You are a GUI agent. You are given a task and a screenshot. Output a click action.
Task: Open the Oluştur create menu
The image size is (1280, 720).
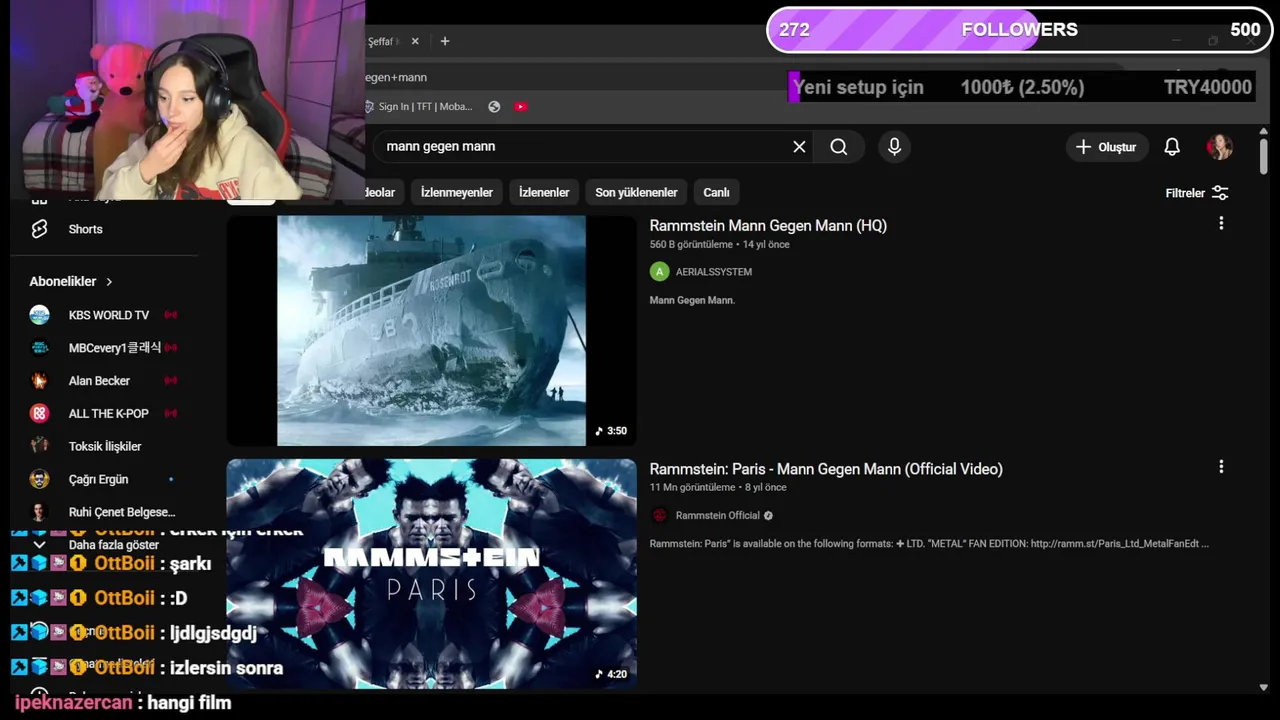[1106, 147]
